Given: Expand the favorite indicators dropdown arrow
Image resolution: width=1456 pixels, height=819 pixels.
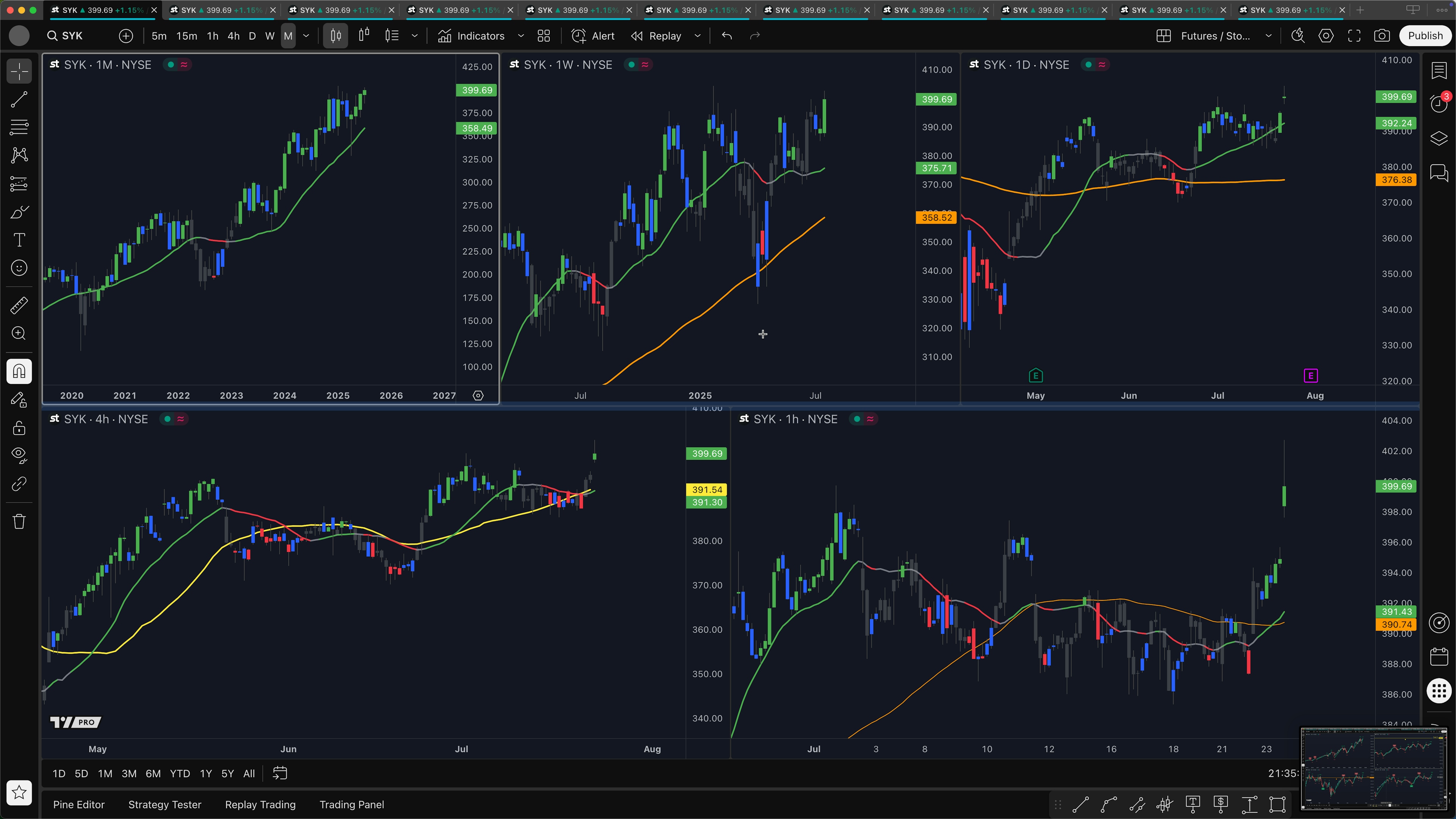Looking at the screenshot, I should click(x=521, y=36).
